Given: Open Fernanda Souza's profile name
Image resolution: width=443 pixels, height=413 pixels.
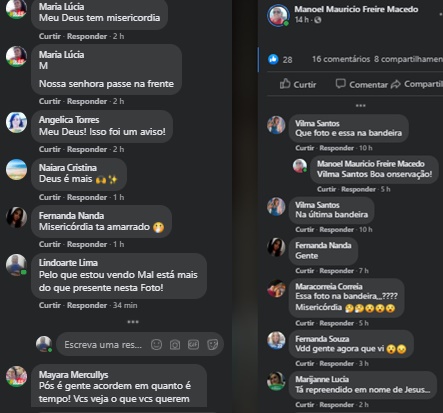Looking at the screenshot, I should pyautogui.click(x=322, y=339).
